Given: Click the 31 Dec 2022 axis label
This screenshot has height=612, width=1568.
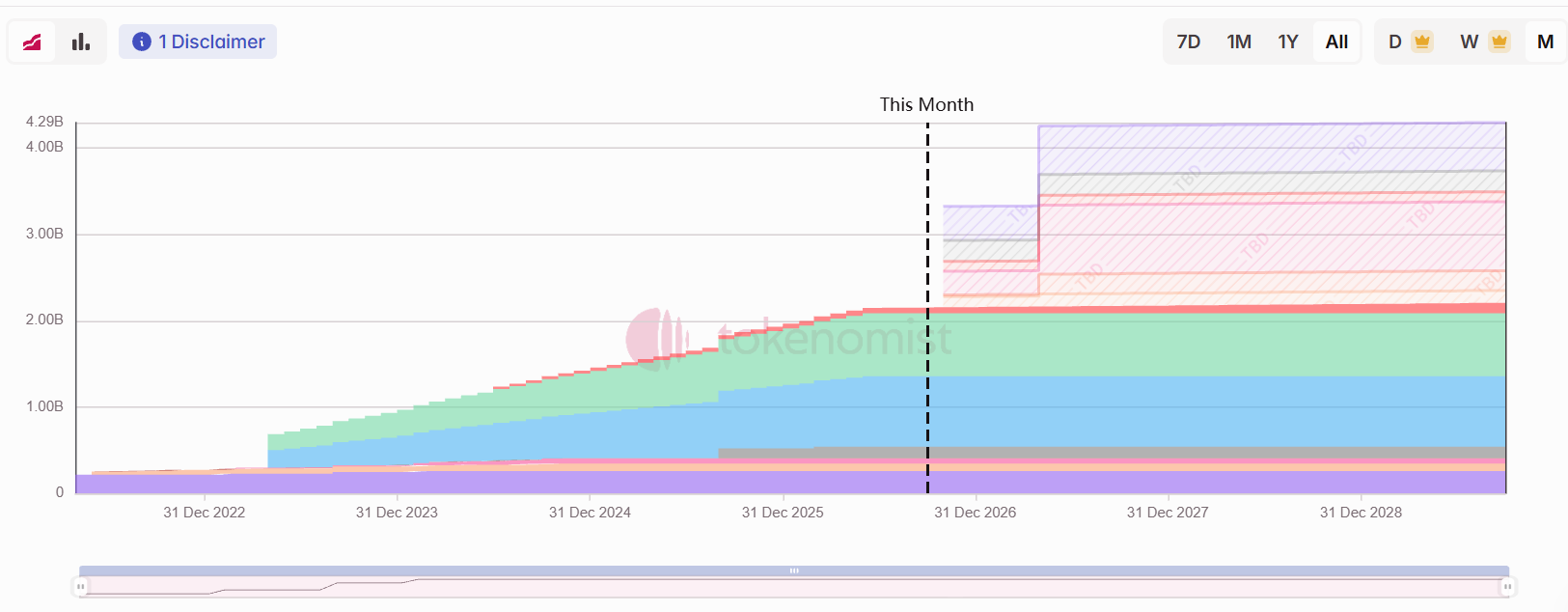Looking at the screenshot, I should point(204,513).
